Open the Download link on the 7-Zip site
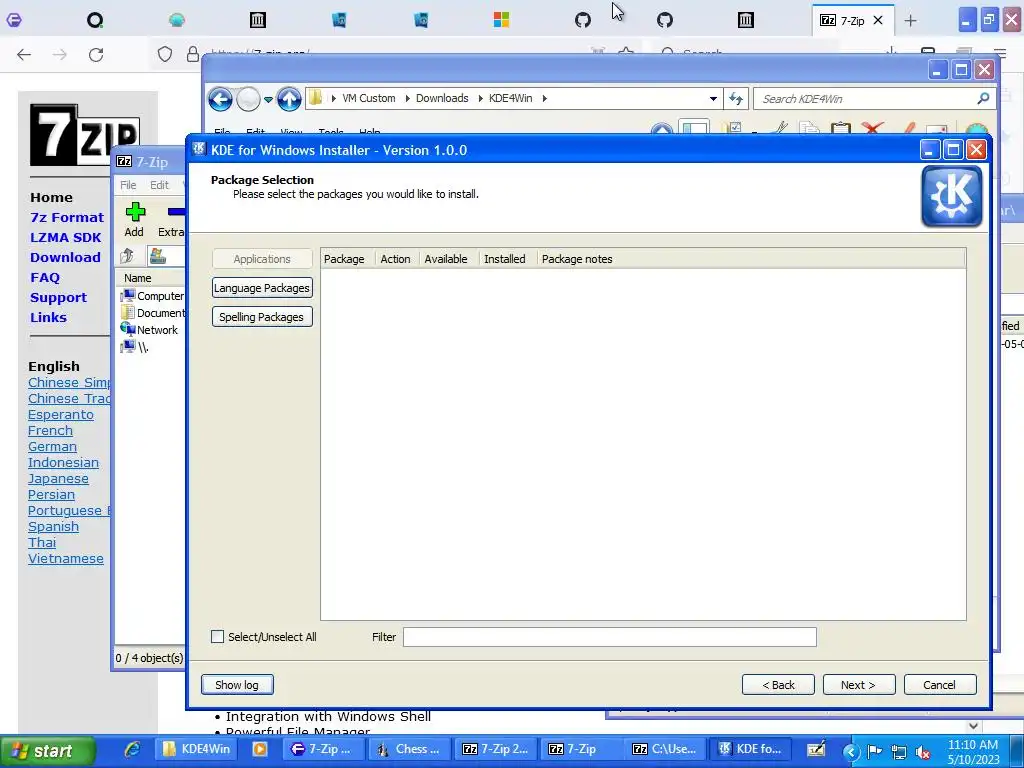The image size is (1024, 768). point(65,257)
